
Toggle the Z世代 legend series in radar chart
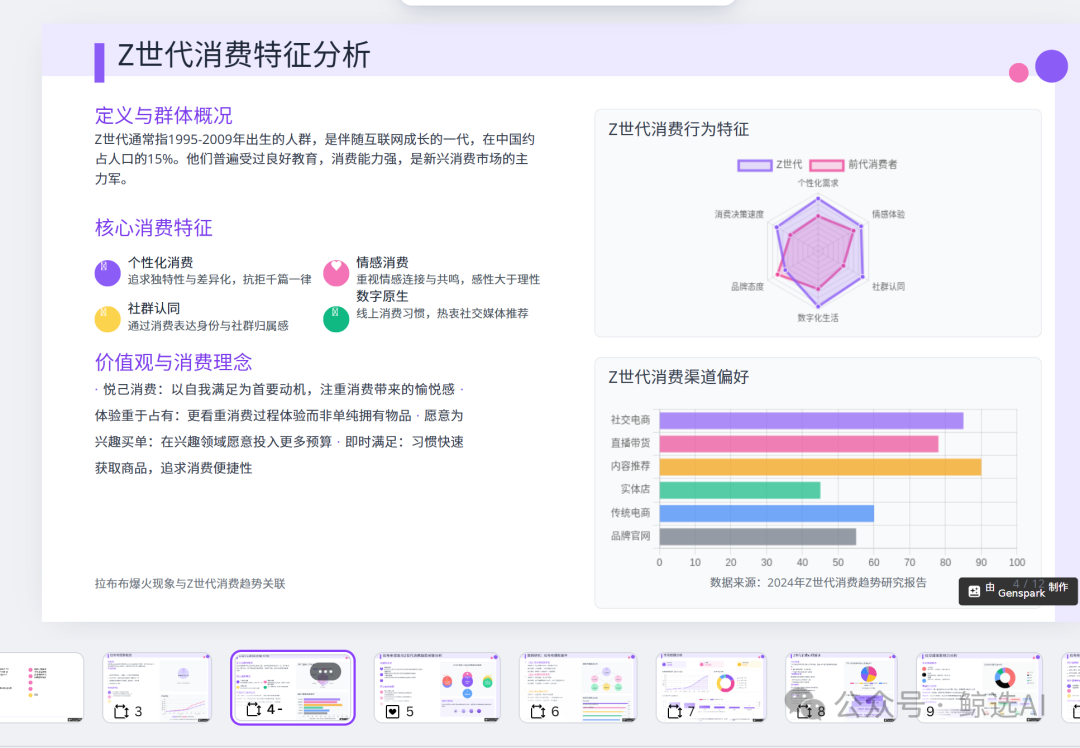(x=770, y=165)
